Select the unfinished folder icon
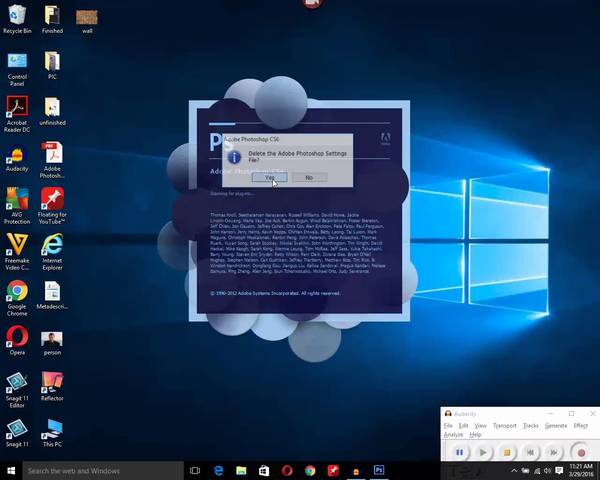Viewport: 600px width, 480px height. 52,111
